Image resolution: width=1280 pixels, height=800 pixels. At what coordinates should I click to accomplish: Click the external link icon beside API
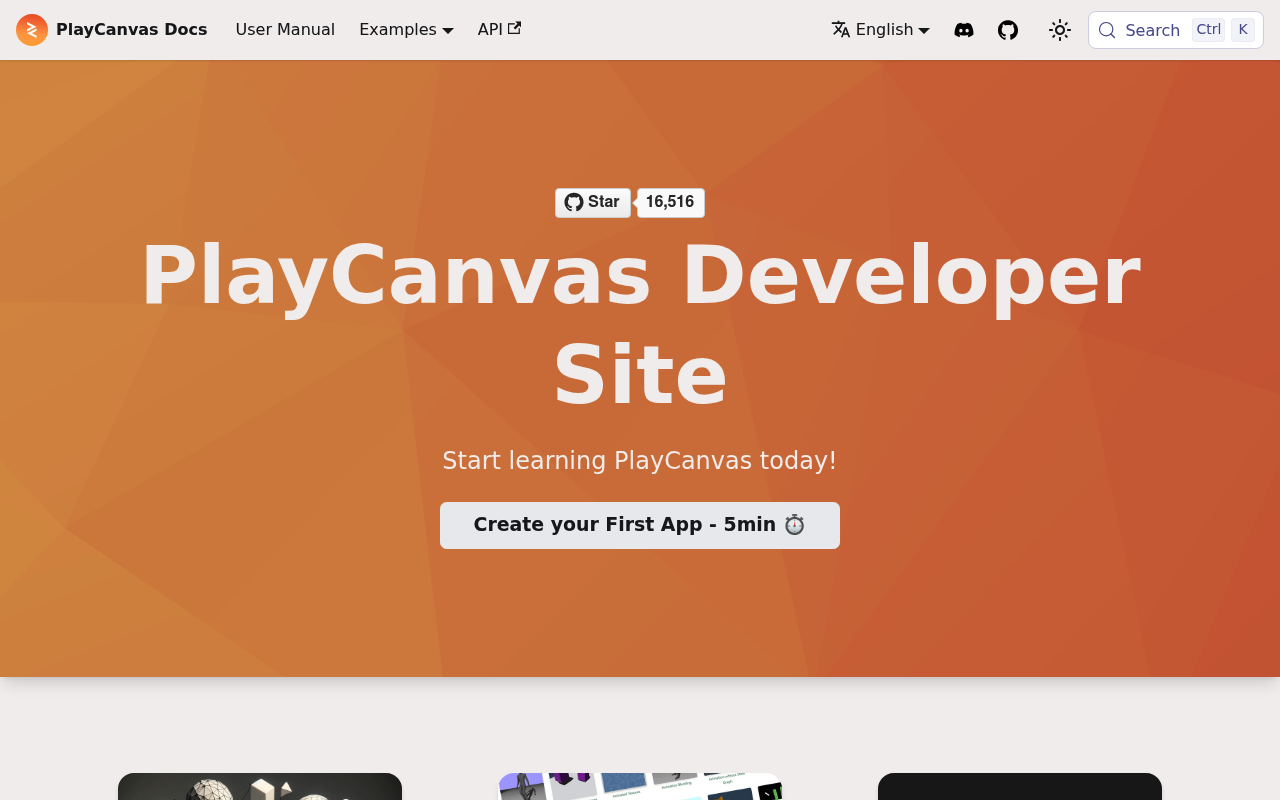(x=514, y=28)
